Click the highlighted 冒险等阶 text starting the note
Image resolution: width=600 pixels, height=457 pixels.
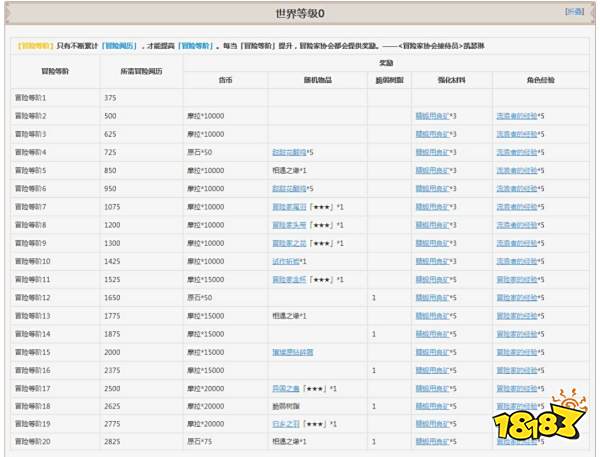coord(35,46)
